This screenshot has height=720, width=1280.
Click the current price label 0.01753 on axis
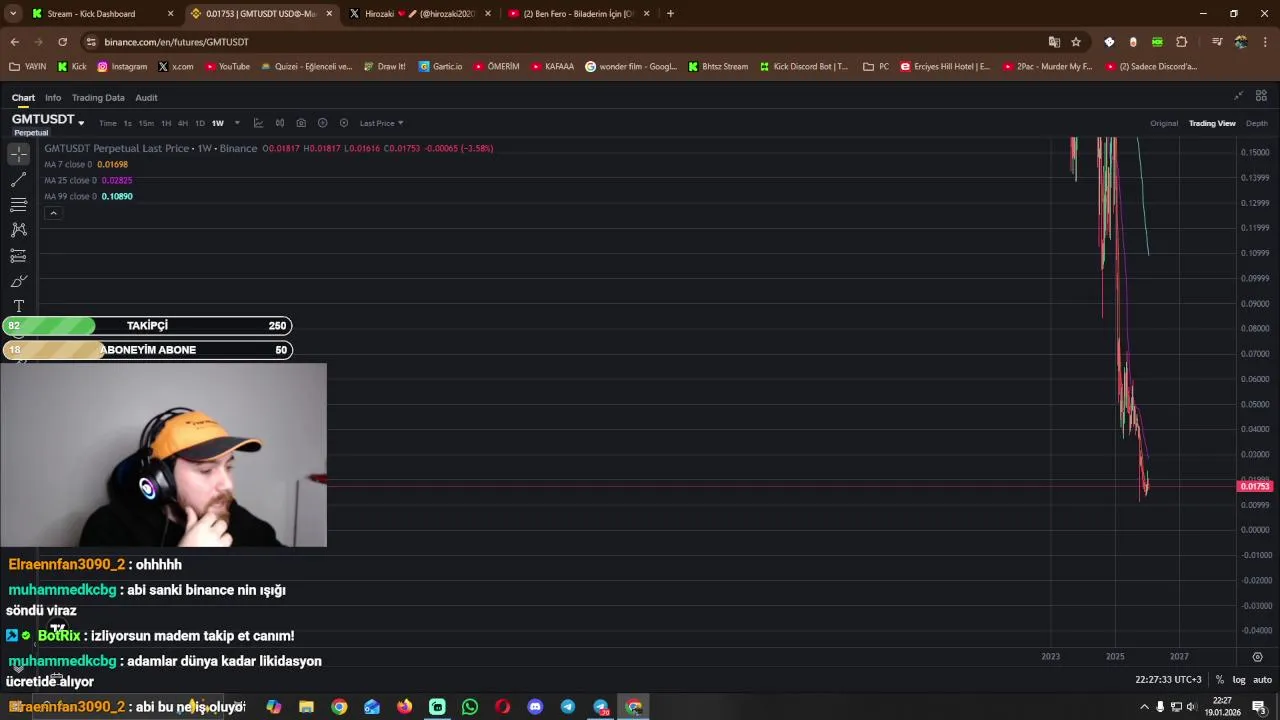1254,487
